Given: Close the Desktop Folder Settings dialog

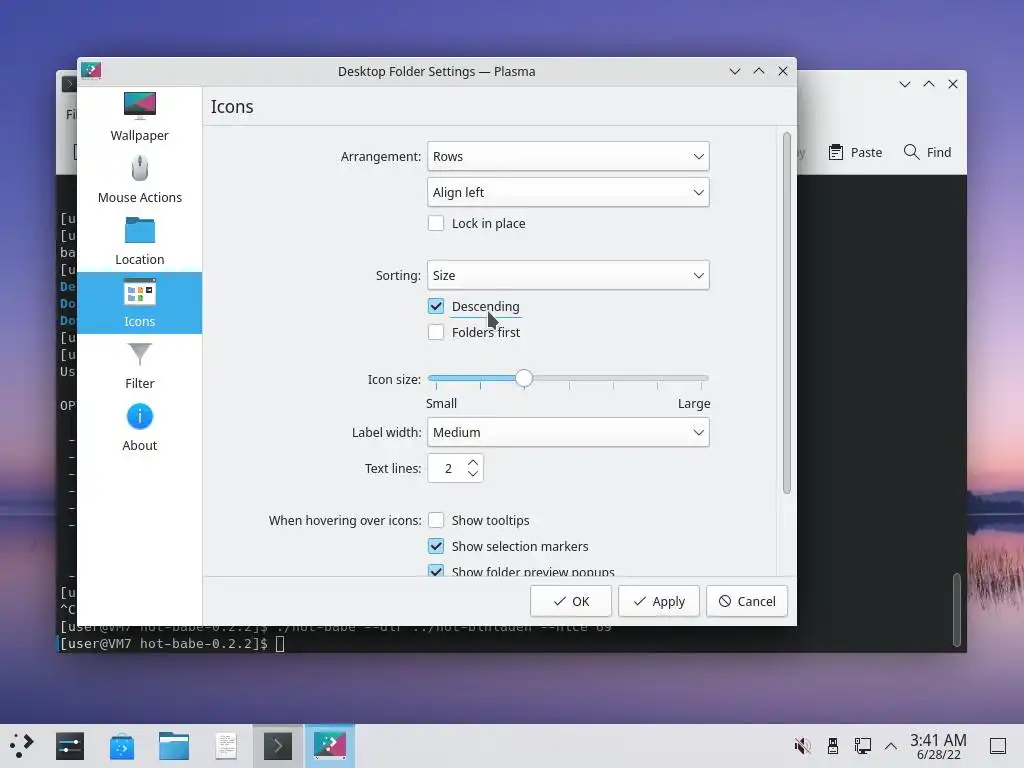Looking at the screenshot, I should coord(783,71).
